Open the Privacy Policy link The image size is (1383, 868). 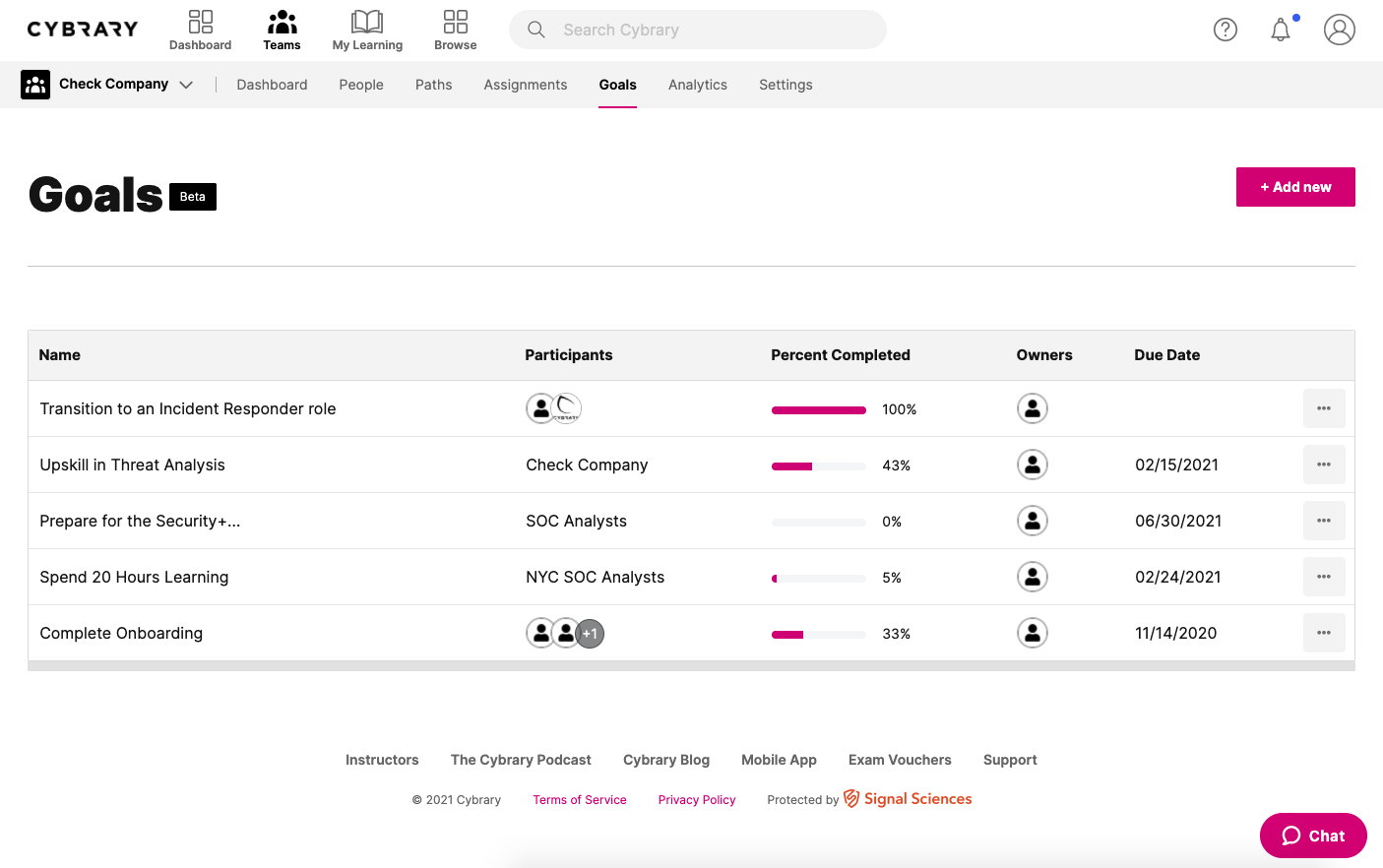697,800
